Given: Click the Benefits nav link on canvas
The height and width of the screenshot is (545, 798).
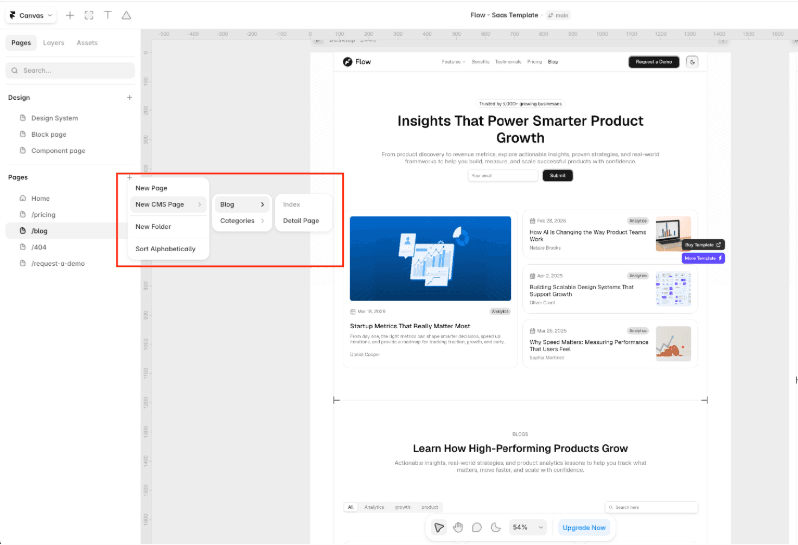Looking at the screenshot, I should click(480, 62).
